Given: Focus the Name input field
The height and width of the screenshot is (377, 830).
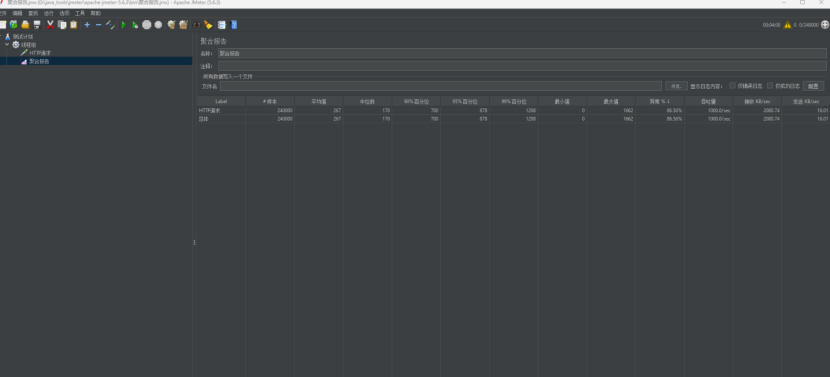Looking at the screenshot, I should coord(522,53).
